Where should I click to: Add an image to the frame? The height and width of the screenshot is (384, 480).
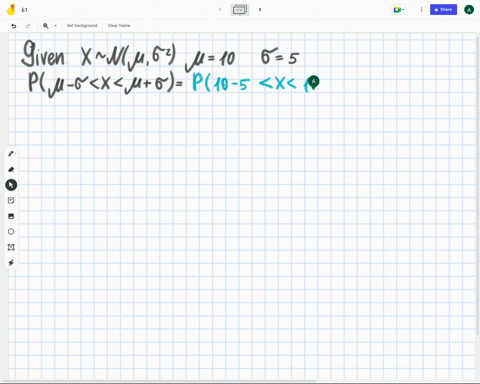click(x=11, y=216)
